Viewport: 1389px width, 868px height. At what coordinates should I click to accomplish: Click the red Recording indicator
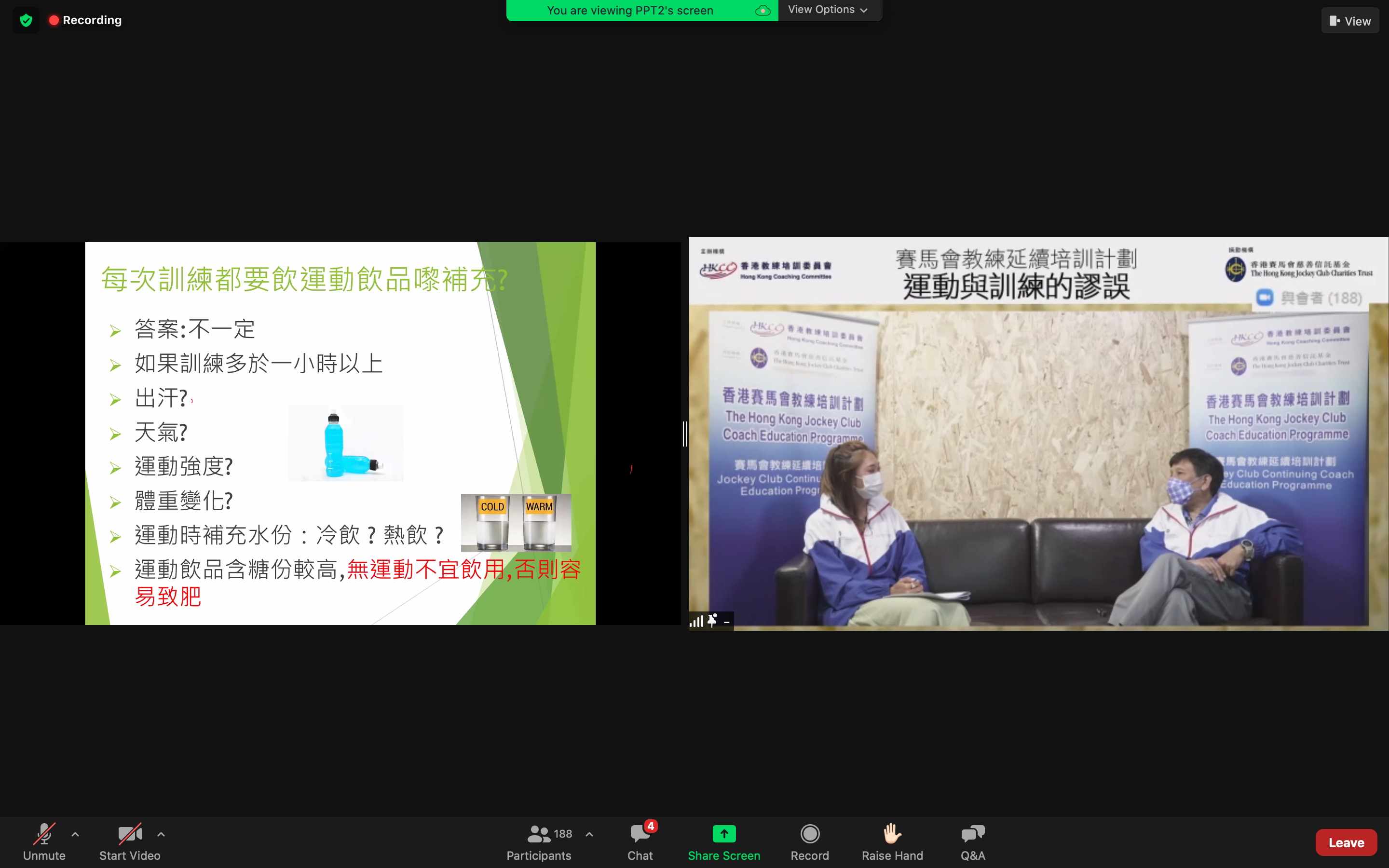[x=85, y=20]
